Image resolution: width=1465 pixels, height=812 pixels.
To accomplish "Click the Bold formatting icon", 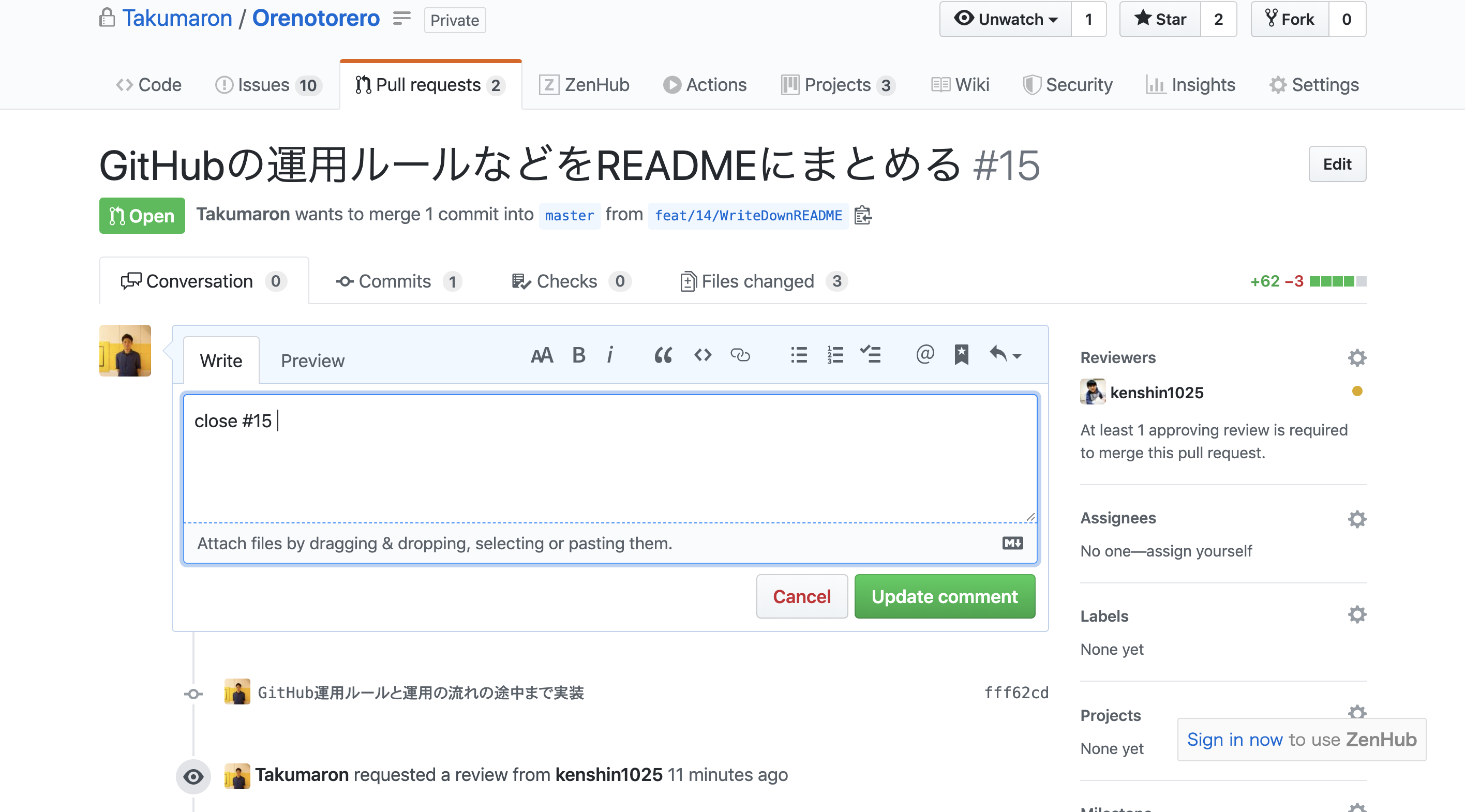I will 578,355.
